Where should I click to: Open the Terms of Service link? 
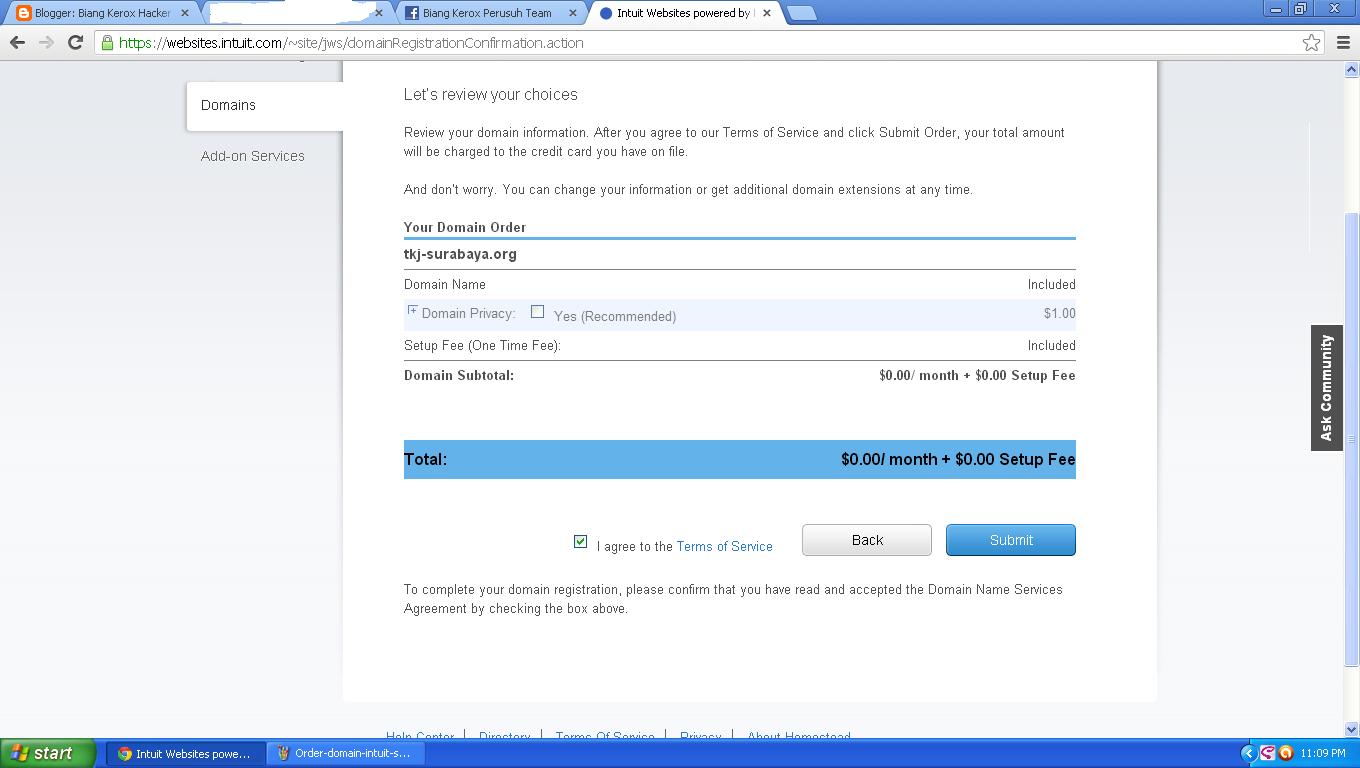pyautogui.click(x=724, y=546)
